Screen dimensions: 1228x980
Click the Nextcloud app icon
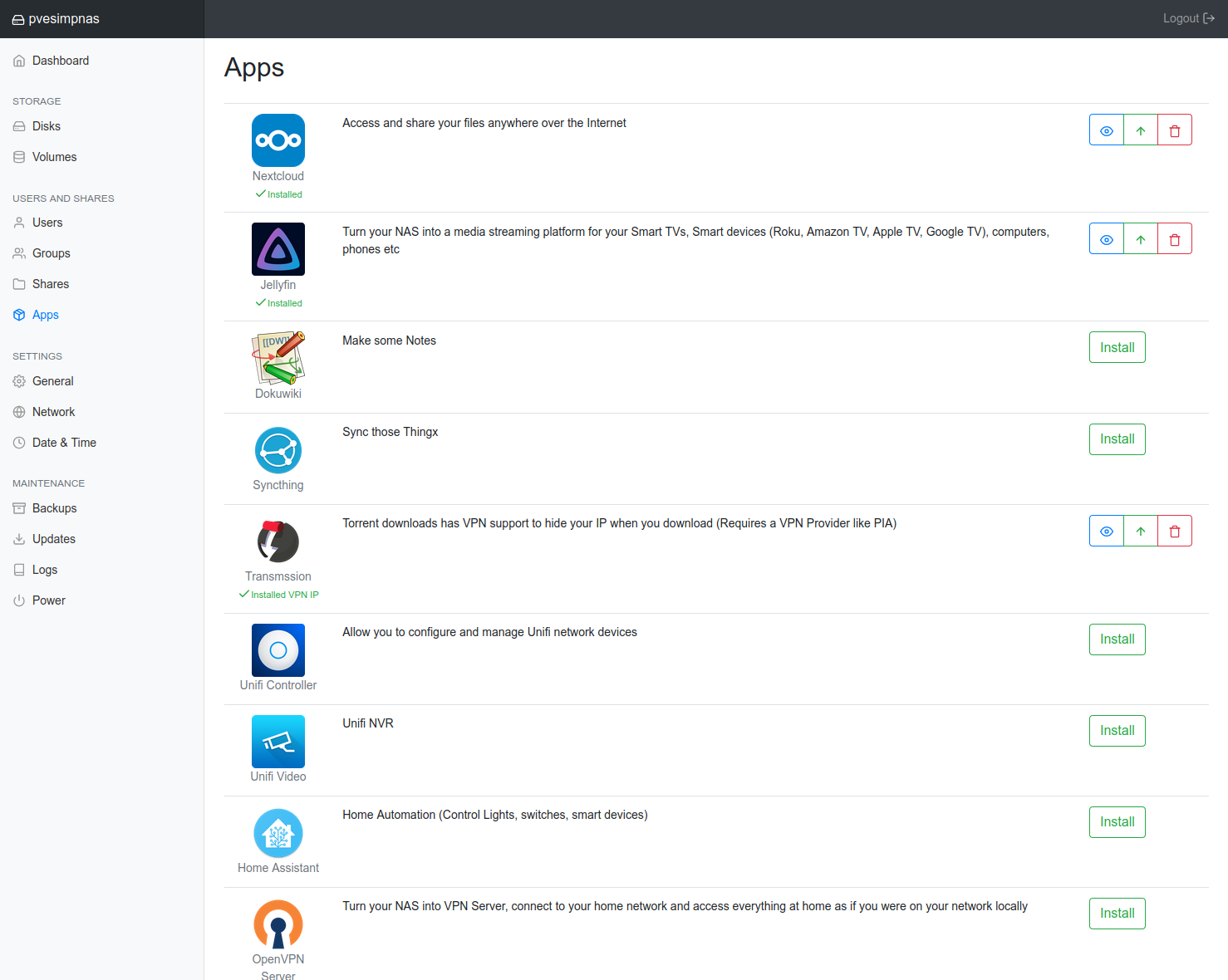(278, 140)
